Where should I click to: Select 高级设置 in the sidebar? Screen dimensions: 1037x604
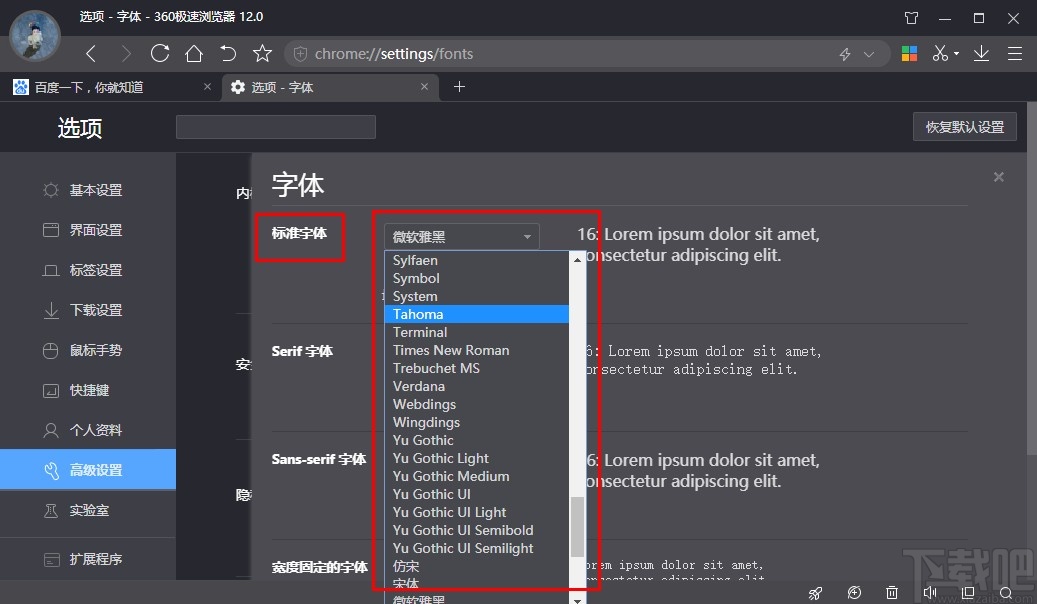(88, 470)
